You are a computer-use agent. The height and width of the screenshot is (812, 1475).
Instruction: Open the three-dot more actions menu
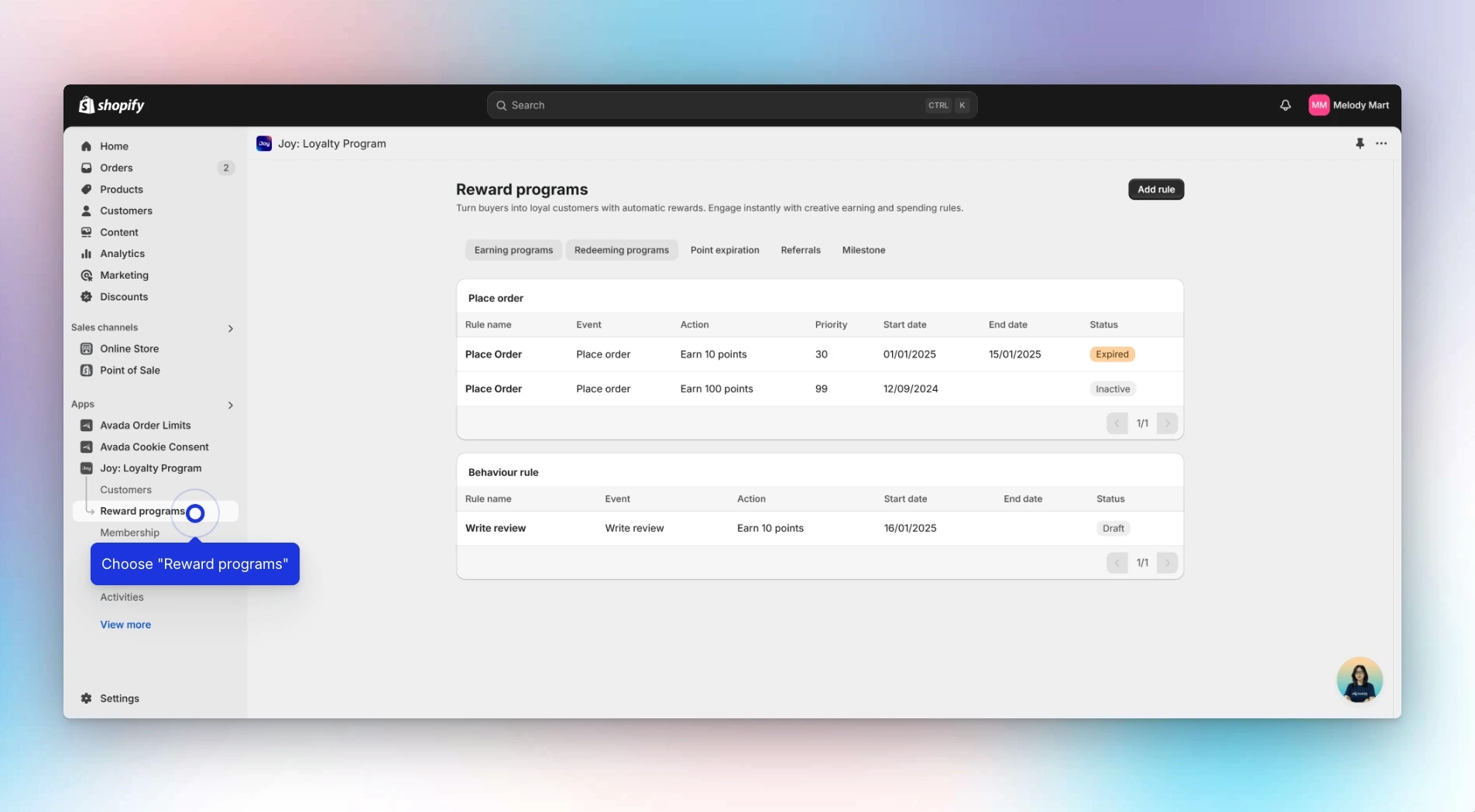point(1381,143)
